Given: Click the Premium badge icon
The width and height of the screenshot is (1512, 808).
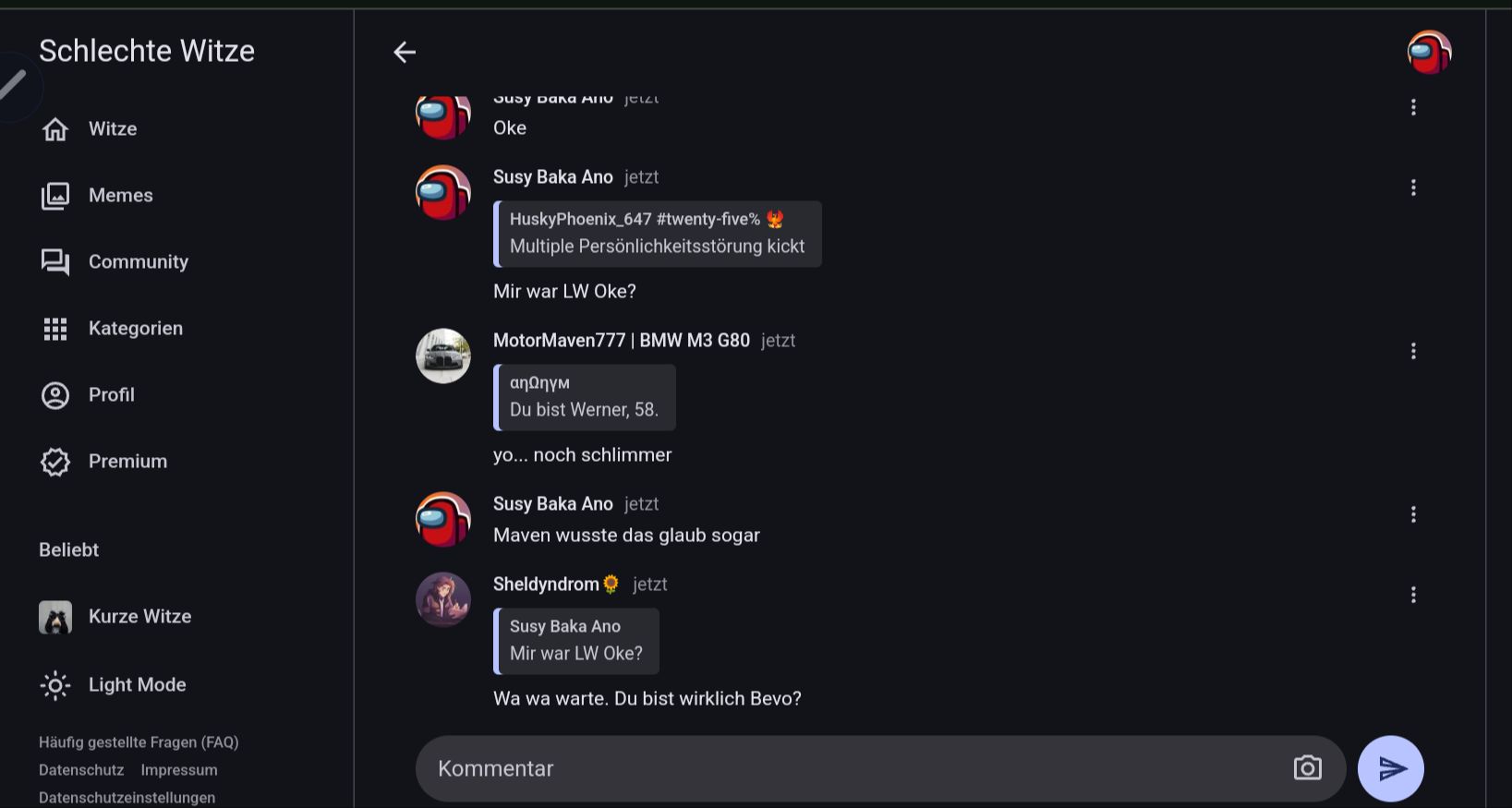Looking at the screenshot, I should point(55,462).
